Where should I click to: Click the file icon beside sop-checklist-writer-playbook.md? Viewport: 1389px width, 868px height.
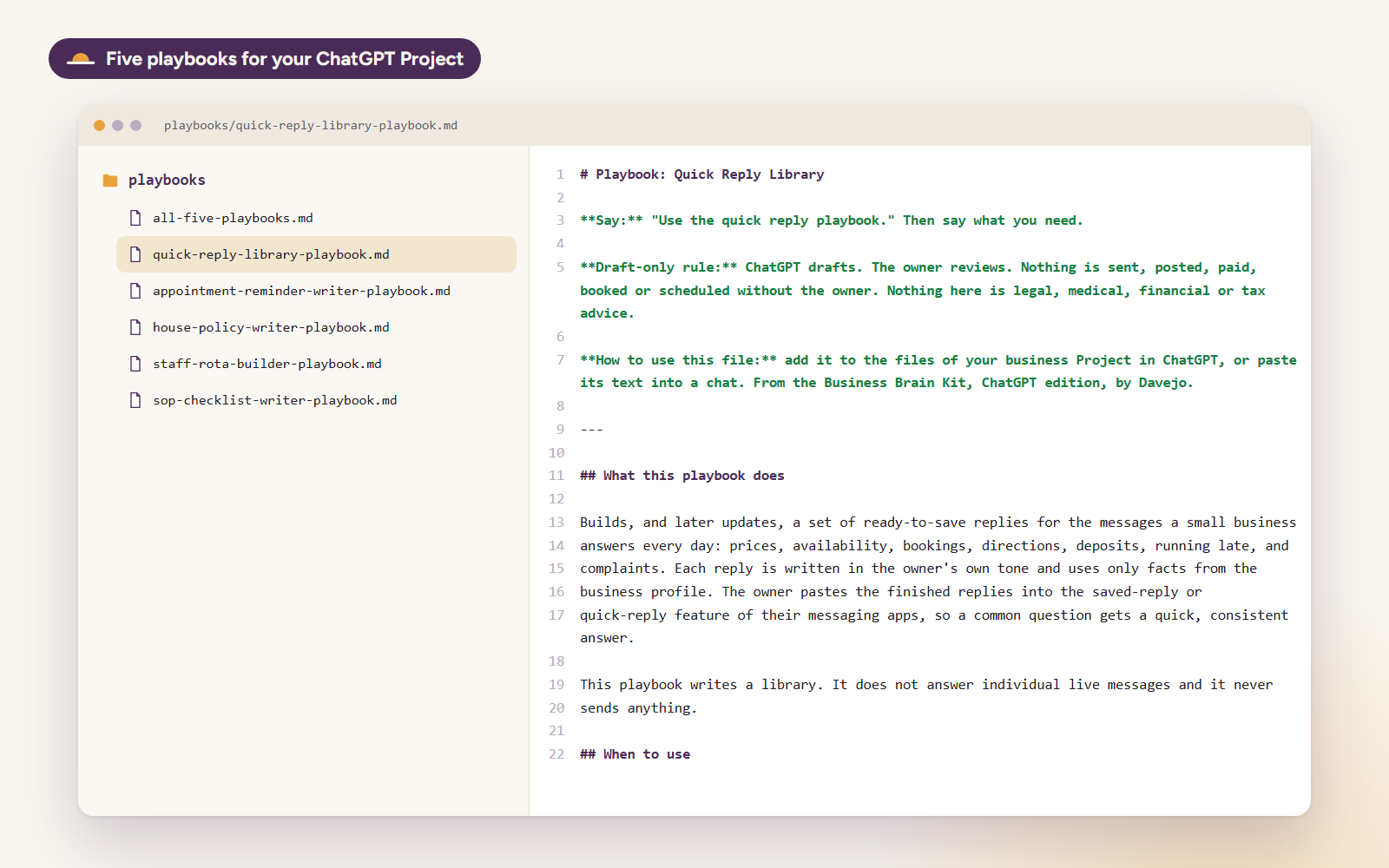[135, 400]
